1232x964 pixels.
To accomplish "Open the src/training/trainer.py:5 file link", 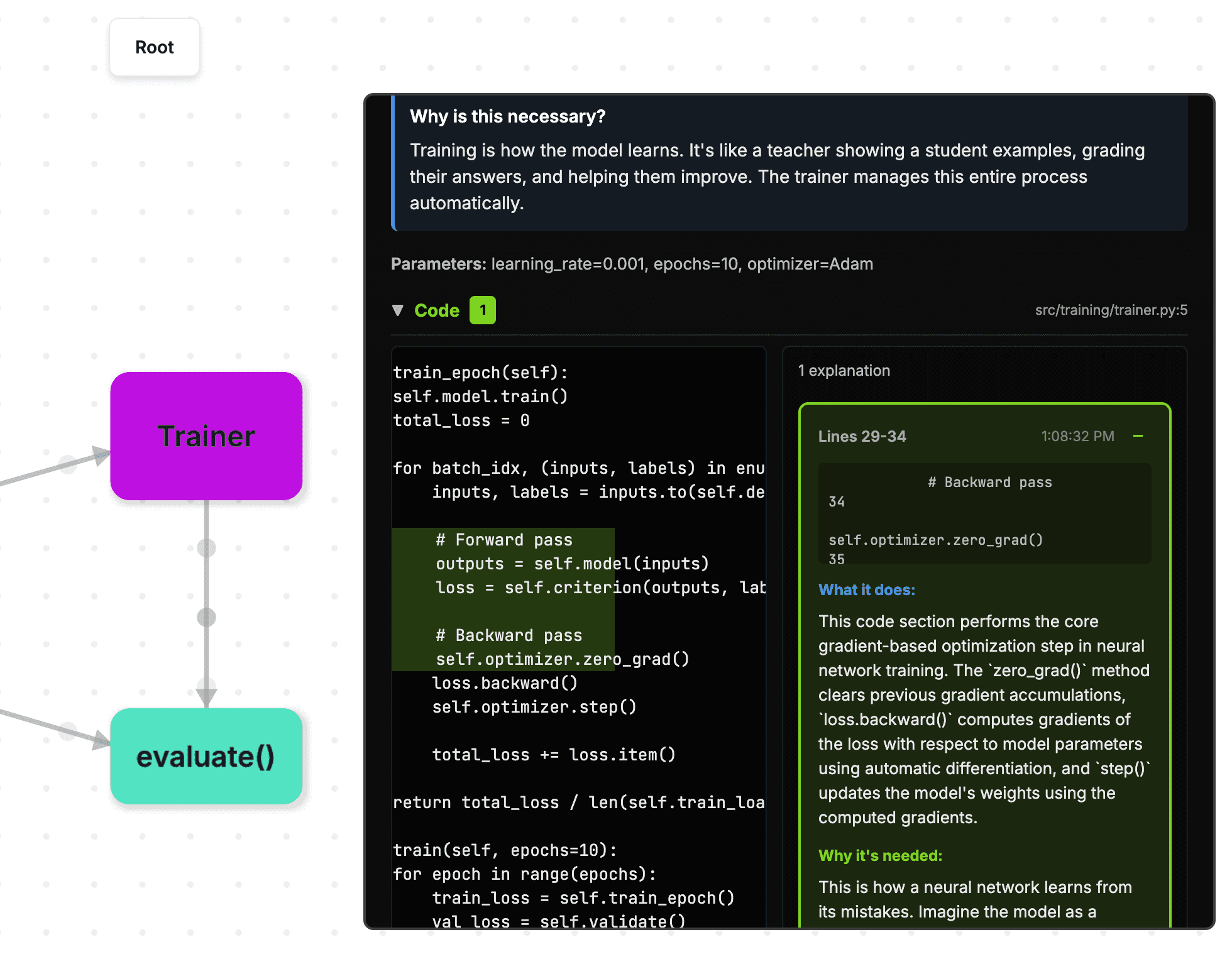I will click(1111, 310).
